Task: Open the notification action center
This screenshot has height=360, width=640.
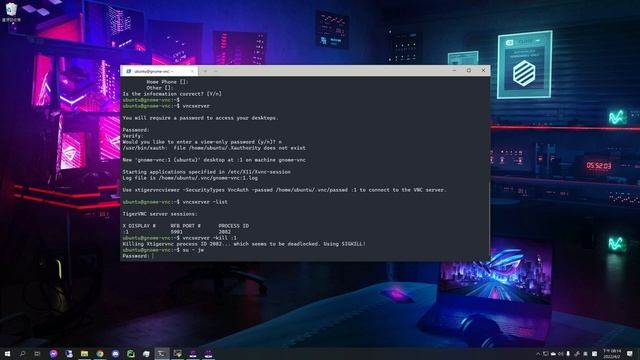Action: pyautogui.click(x=630, y=353)
